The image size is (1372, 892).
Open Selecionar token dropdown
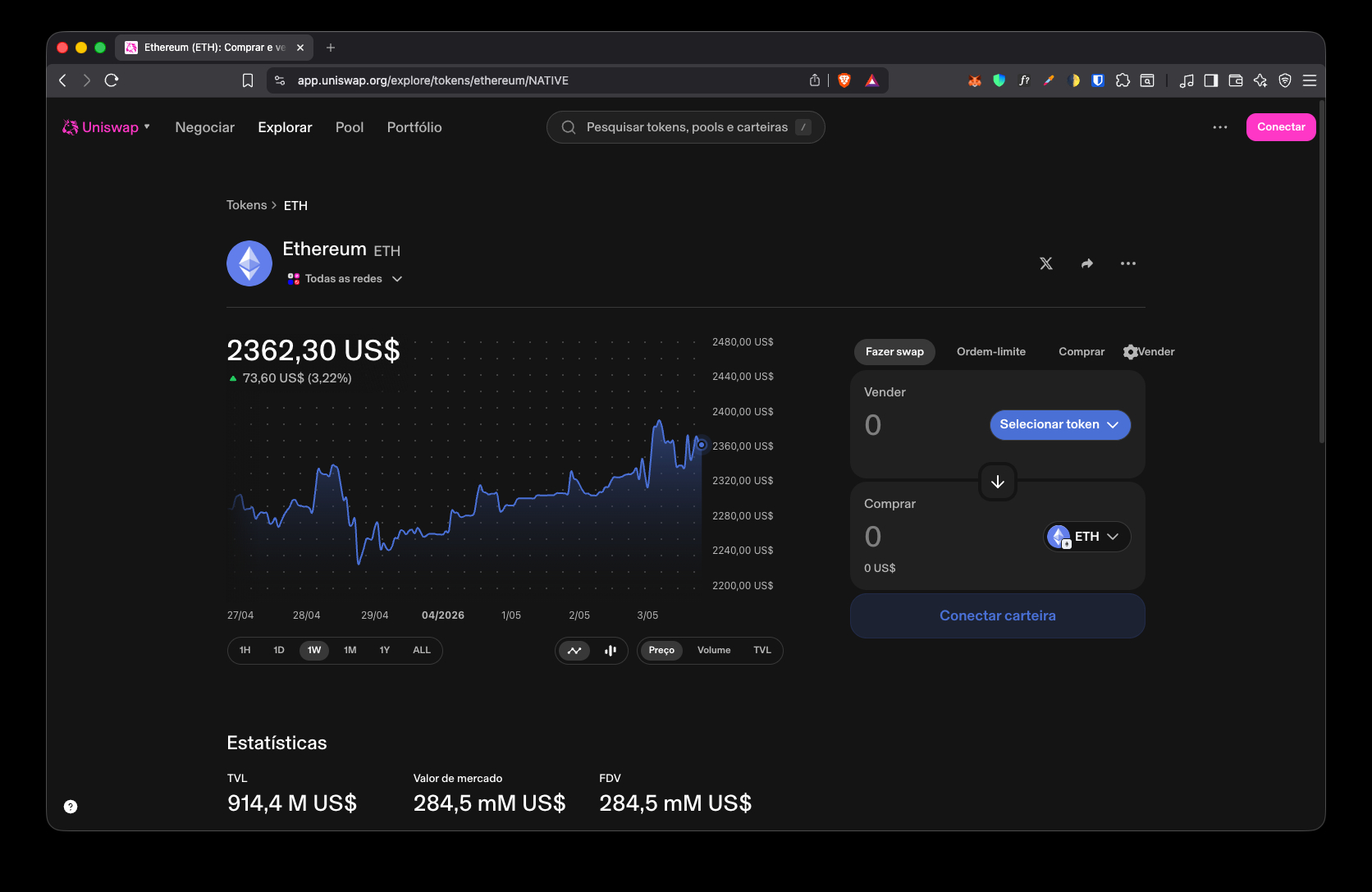coord(1060,425)
